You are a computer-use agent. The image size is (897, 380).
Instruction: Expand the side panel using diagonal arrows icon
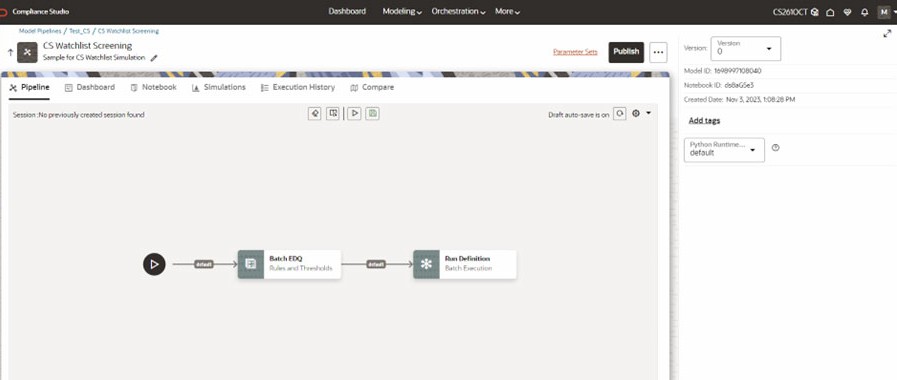(887, 33)
